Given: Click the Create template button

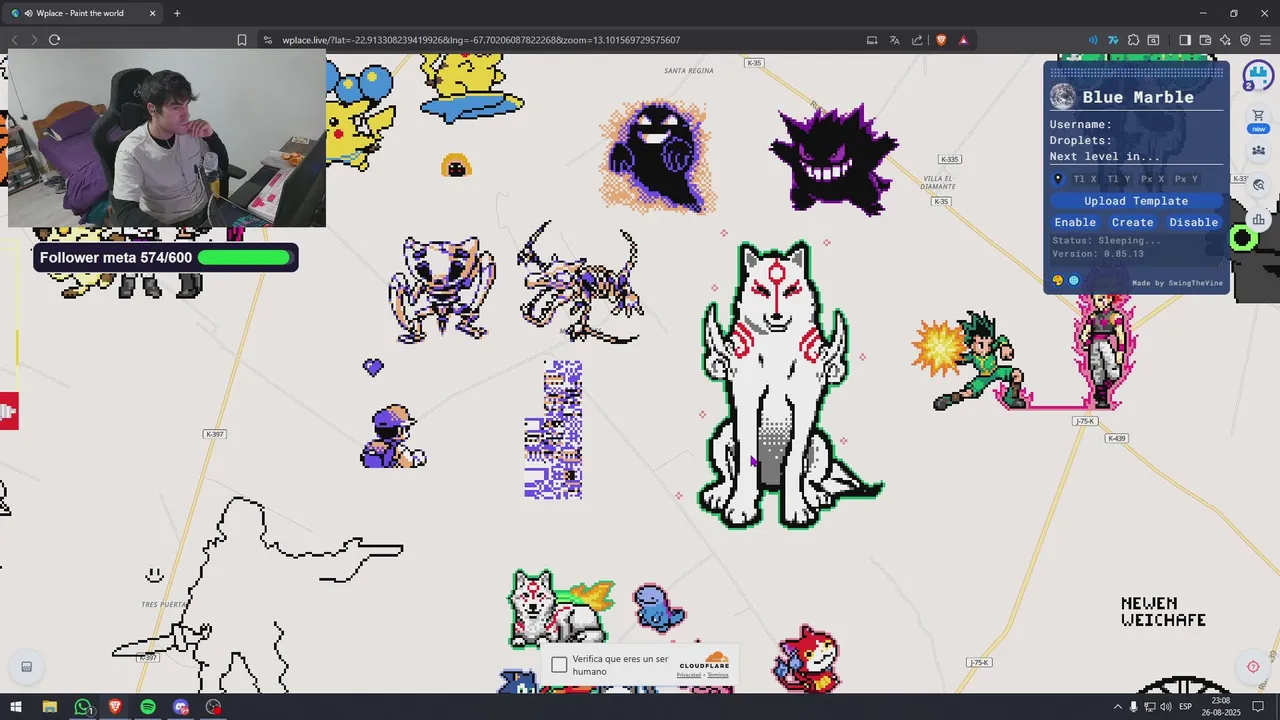Looking at the screenshot, I should [x=1133, y=222].
